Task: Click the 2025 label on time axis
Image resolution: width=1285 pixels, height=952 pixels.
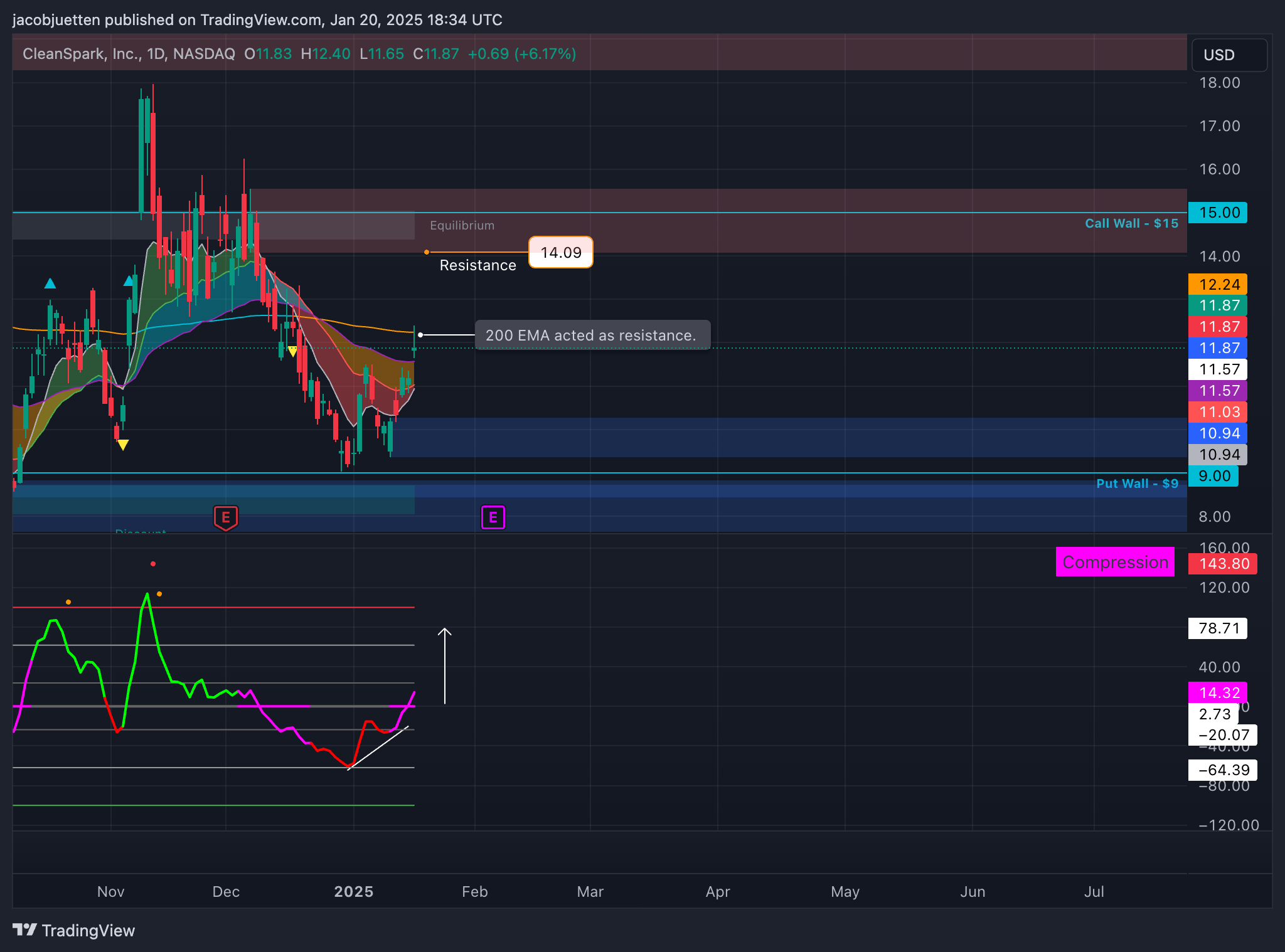Action: pyautogui.click(x=354, y=891)
